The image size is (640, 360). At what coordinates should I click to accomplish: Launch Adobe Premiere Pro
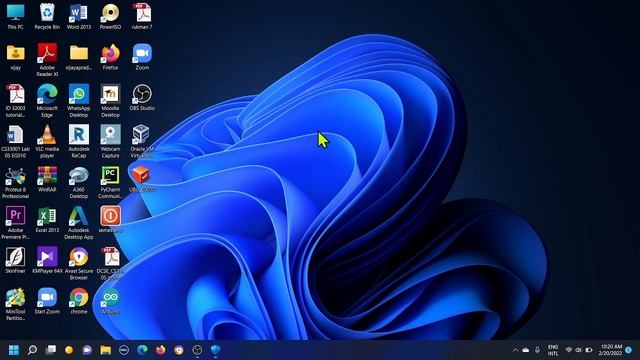(x=16, y=223)
